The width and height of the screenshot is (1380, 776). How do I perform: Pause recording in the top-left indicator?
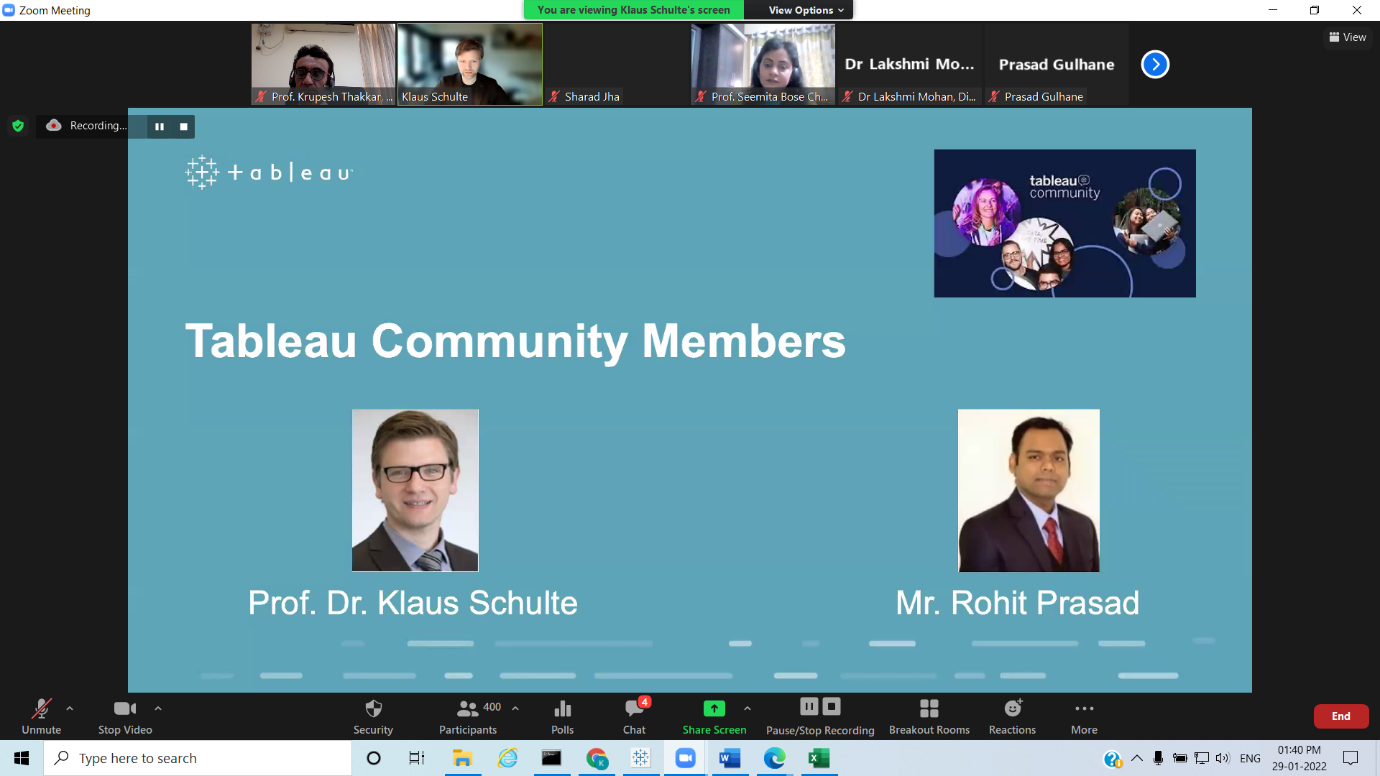click(159, 126)
